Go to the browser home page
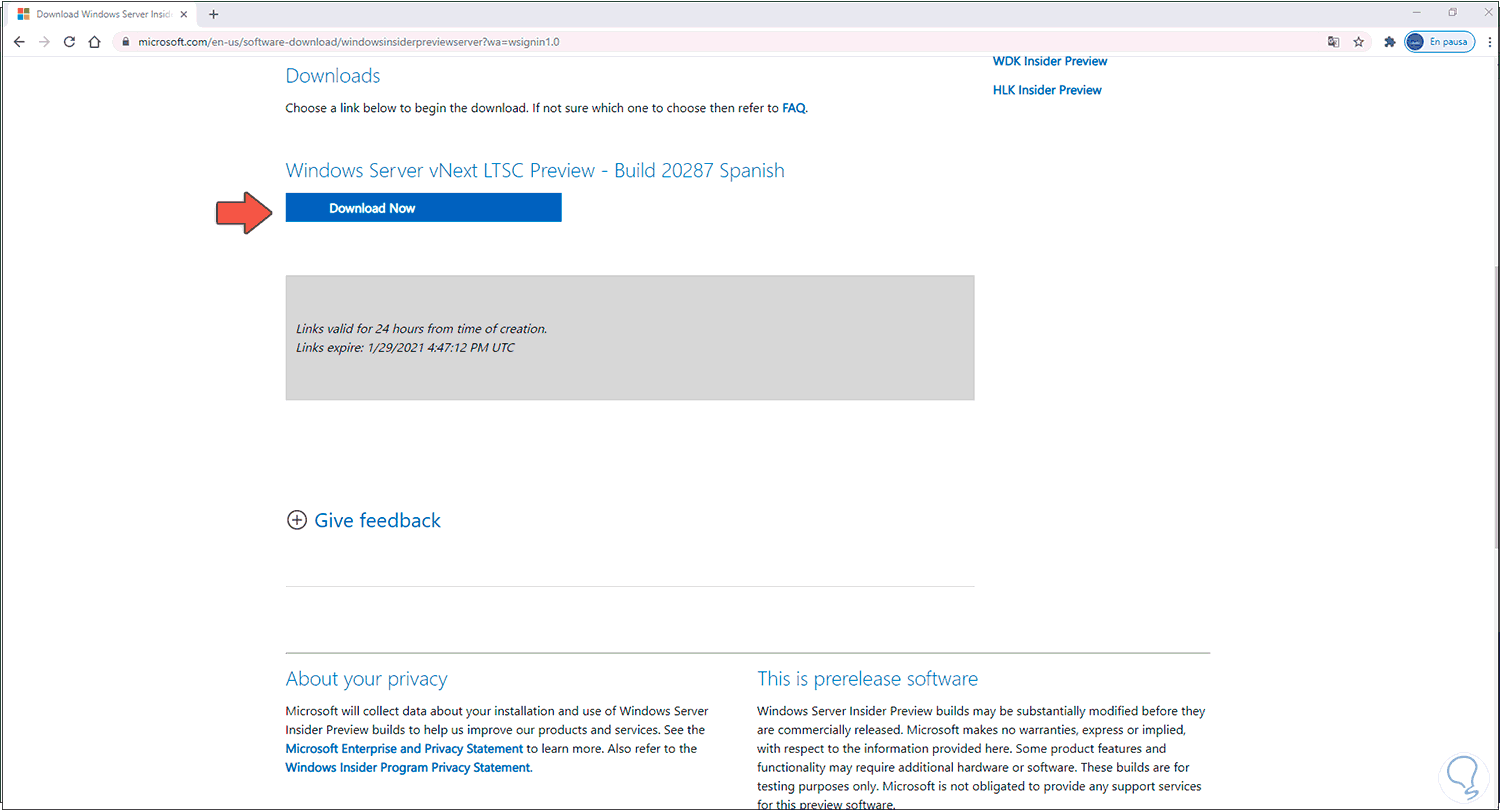Screen dimensions: 1500x811 [x=94, y=42]
